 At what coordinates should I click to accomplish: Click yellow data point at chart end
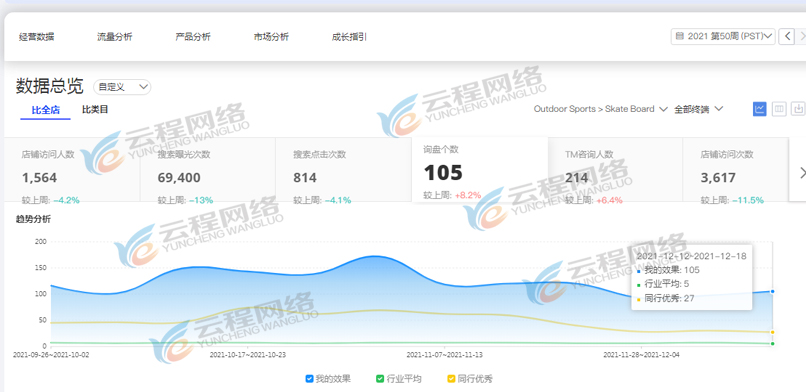(x=773, y=332)
